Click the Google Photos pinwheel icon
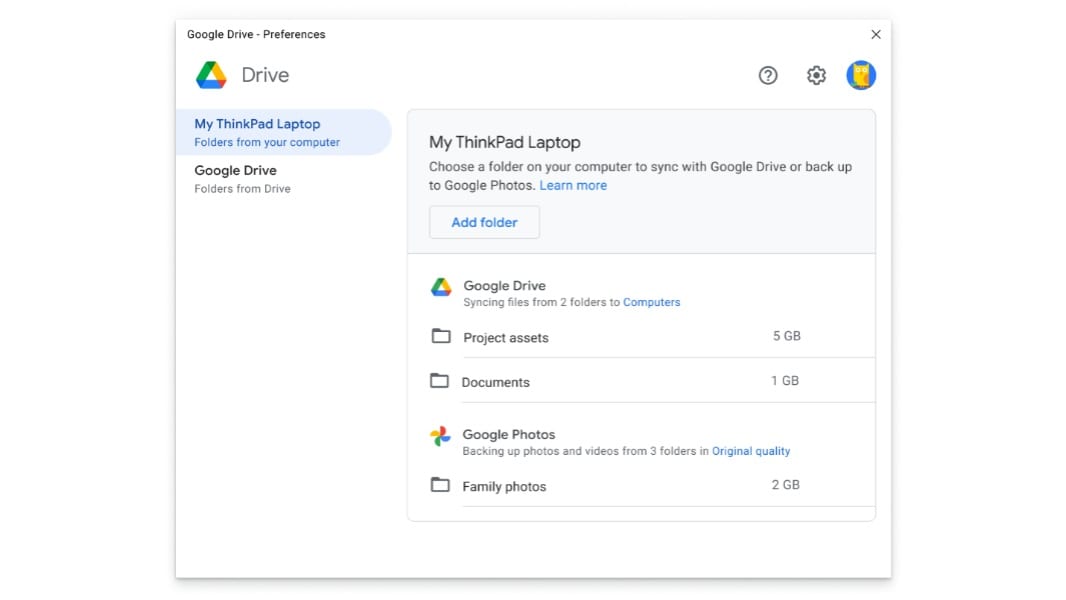1066x600 pixels. point(440,436)
